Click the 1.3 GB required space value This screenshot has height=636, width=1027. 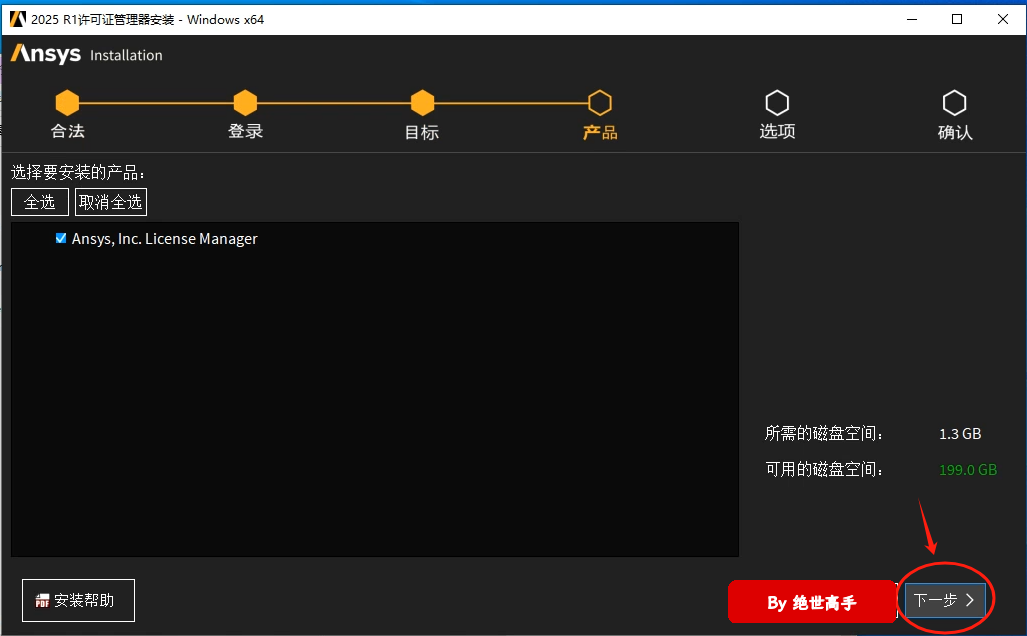click(x=960, y=434)
